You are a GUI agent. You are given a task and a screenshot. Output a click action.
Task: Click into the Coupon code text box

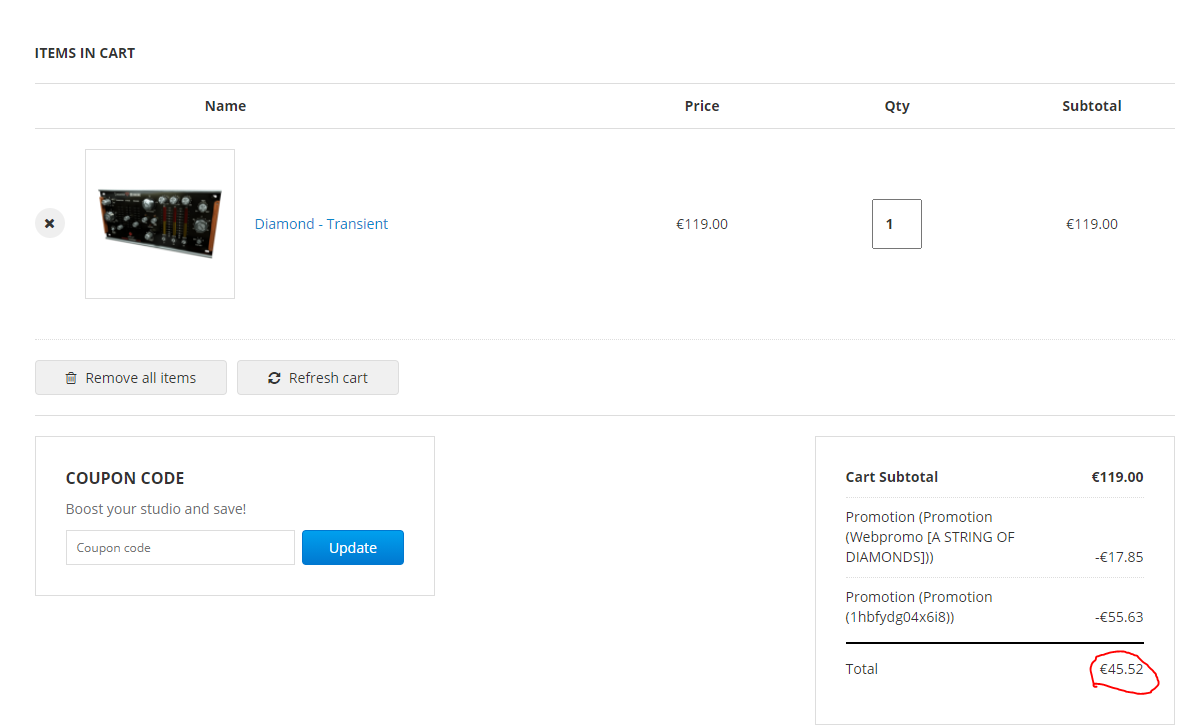180,548
